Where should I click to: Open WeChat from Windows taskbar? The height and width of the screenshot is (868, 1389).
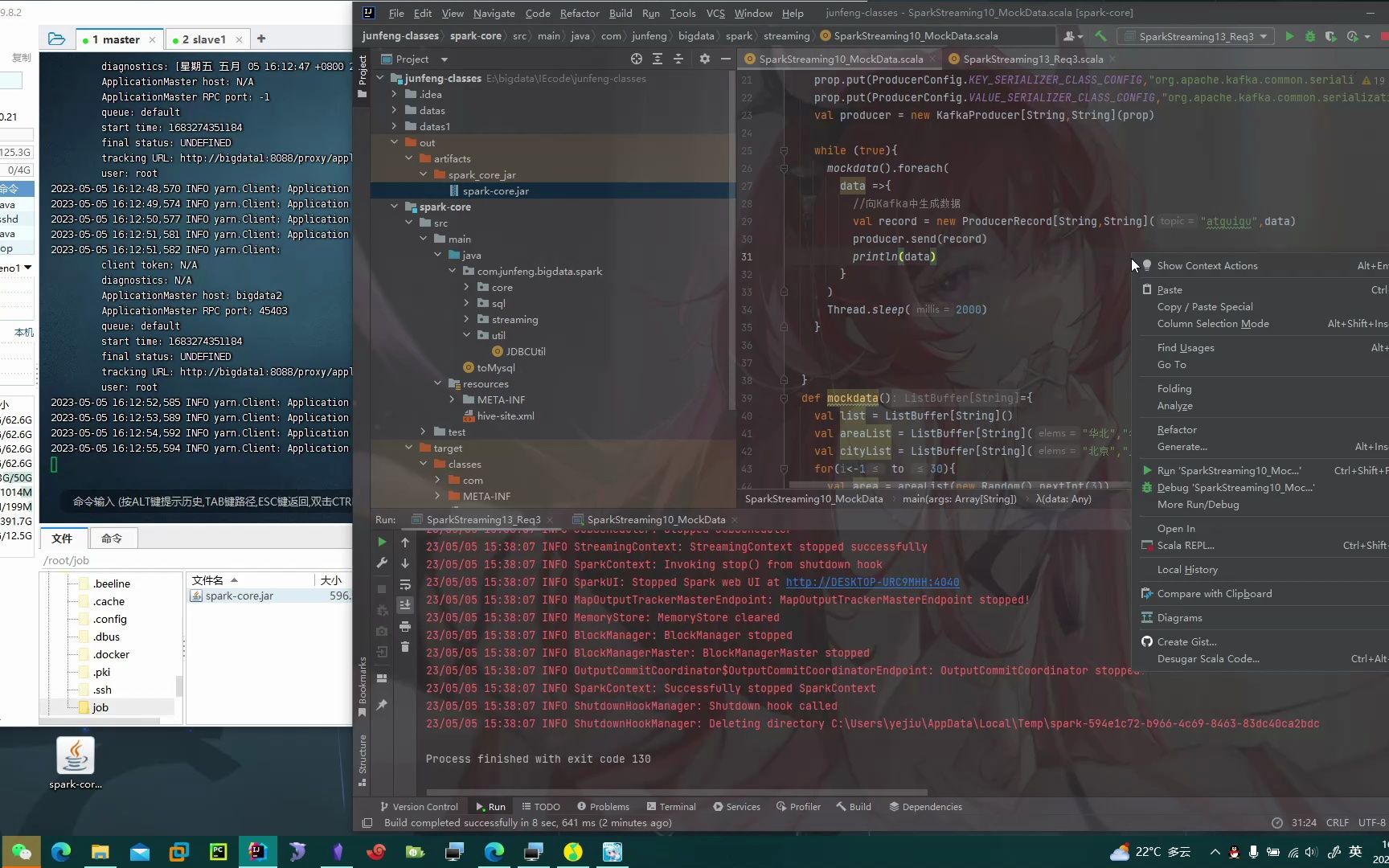(22, 851)
